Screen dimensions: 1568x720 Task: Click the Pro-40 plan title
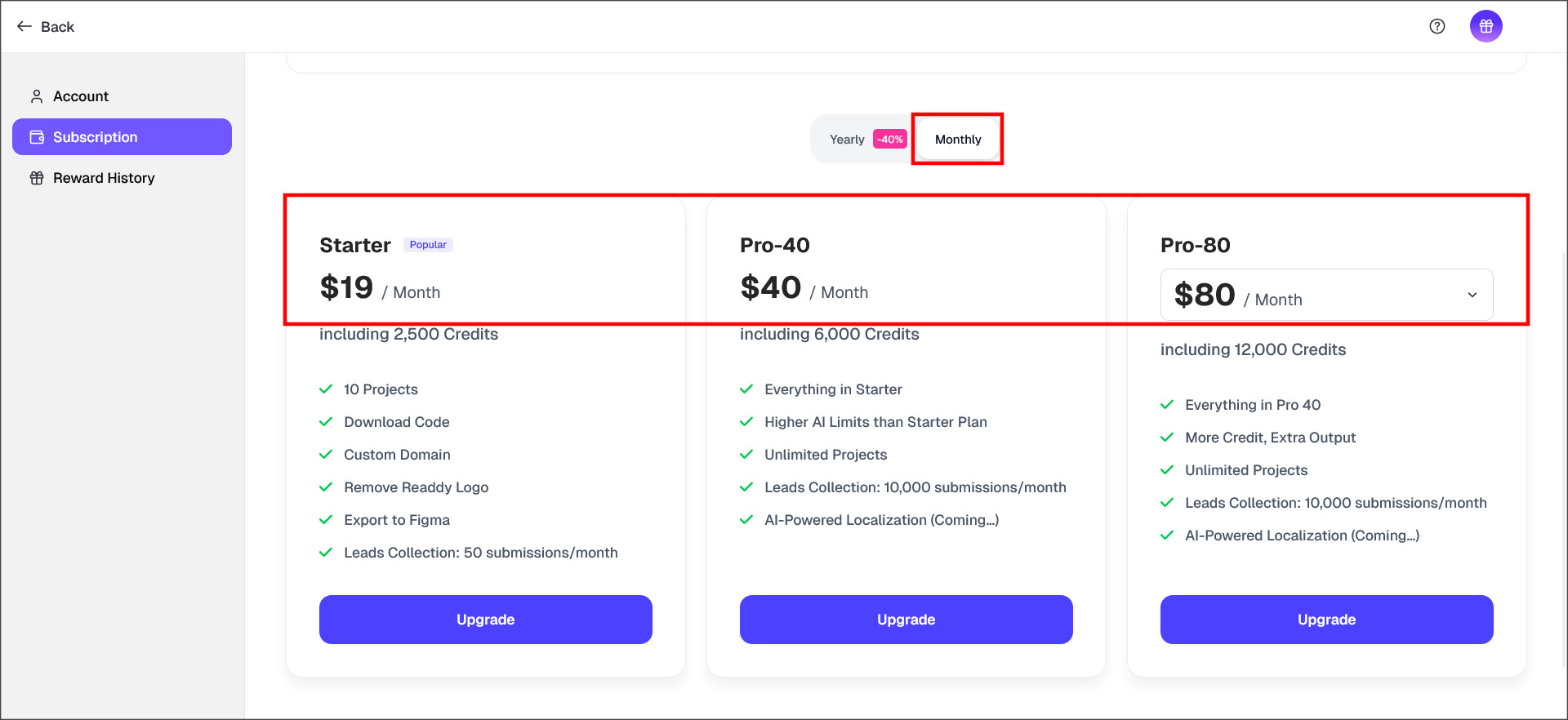click(x=774, y=245)
